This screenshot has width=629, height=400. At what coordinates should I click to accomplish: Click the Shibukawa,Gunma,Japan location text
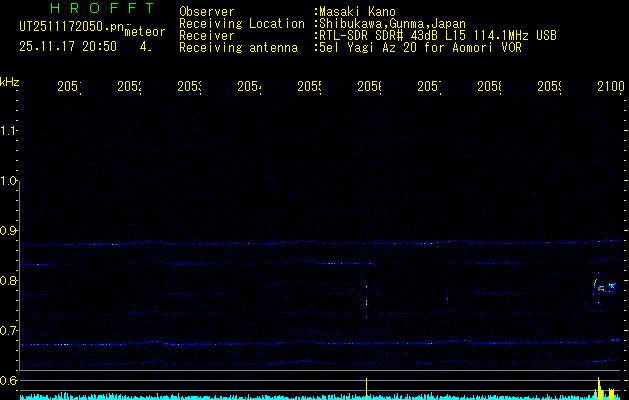389,24
